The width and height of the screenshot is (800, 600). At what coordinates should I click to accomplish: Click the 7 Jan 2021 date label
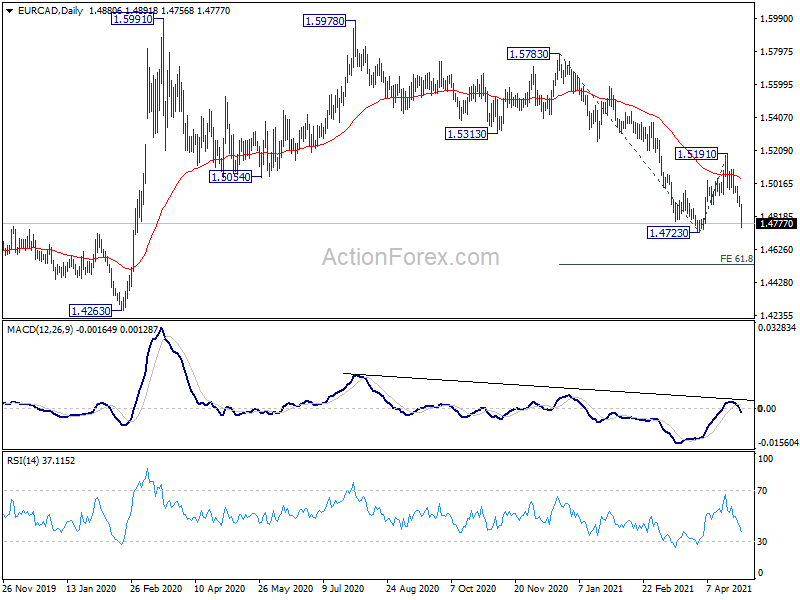click(601, 588)
